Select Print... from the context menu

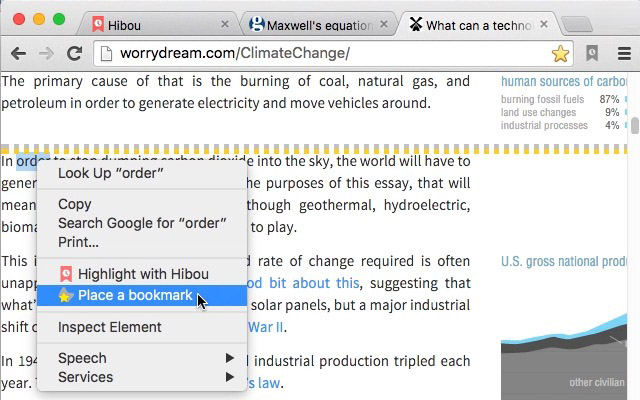coord(142,242)
